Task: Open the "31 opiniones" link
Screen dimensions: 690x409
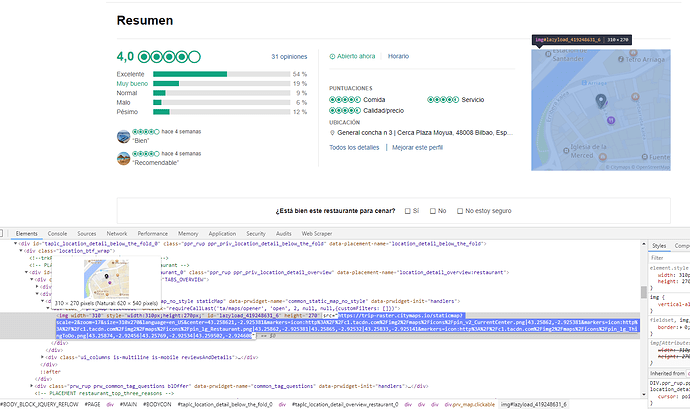Action: coord(289,57)
